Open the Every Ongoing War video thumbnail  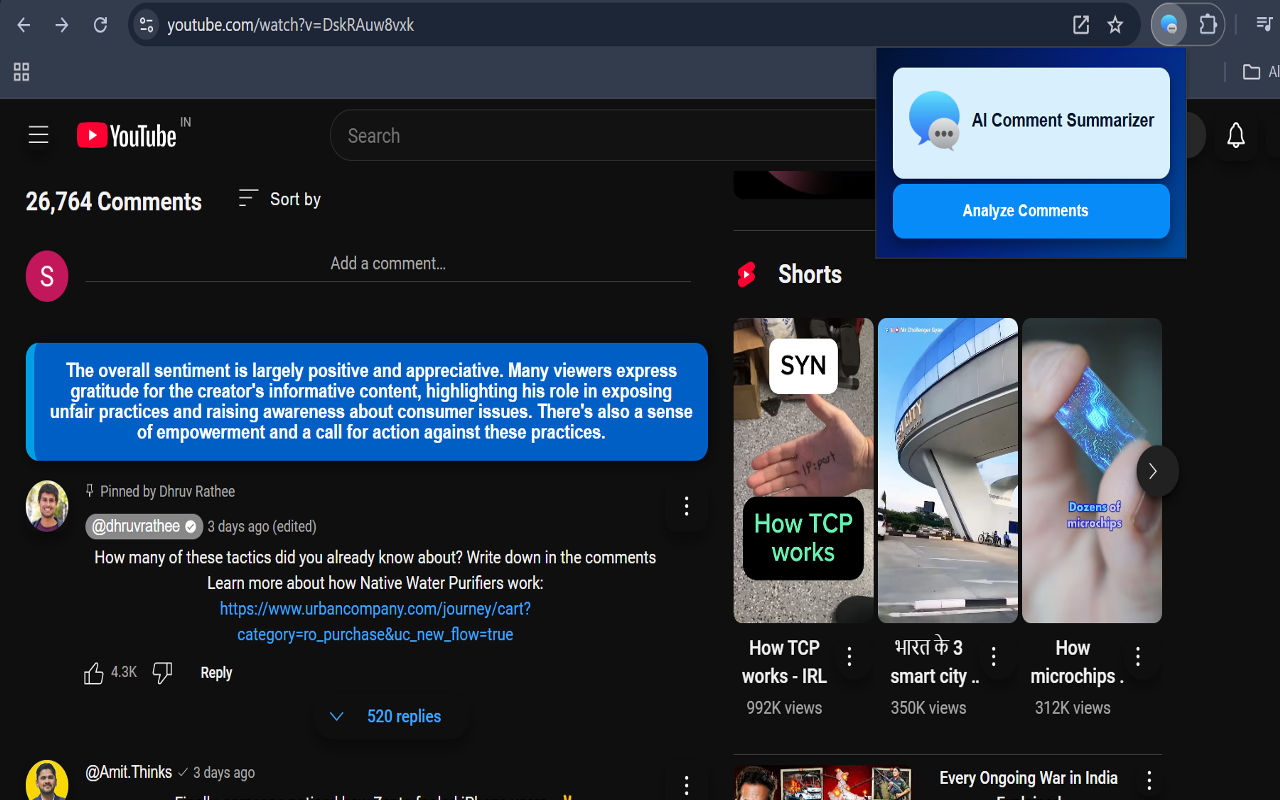click(x=824, y=783)
